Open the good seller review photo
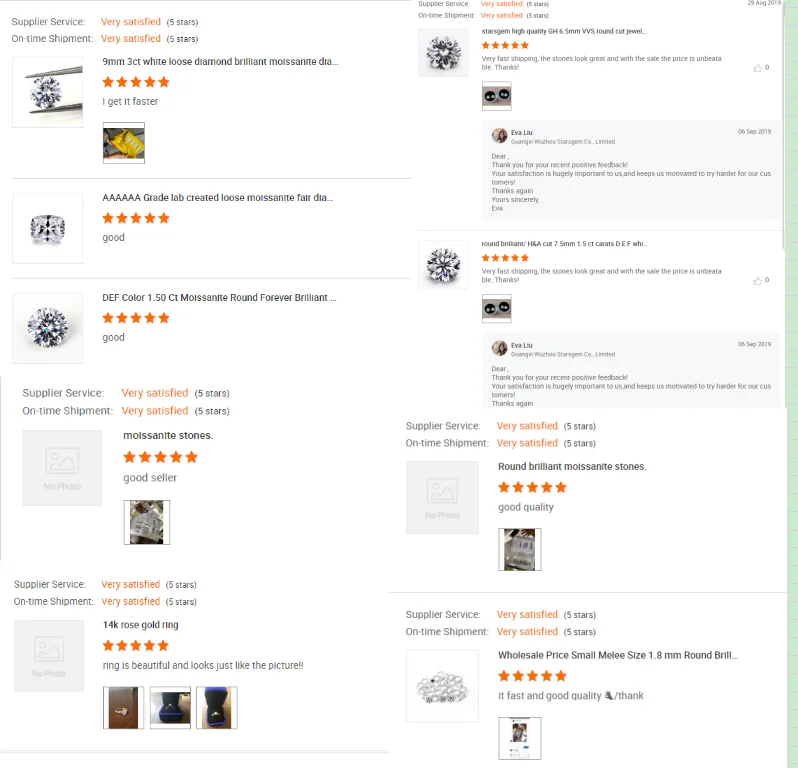 147,522
